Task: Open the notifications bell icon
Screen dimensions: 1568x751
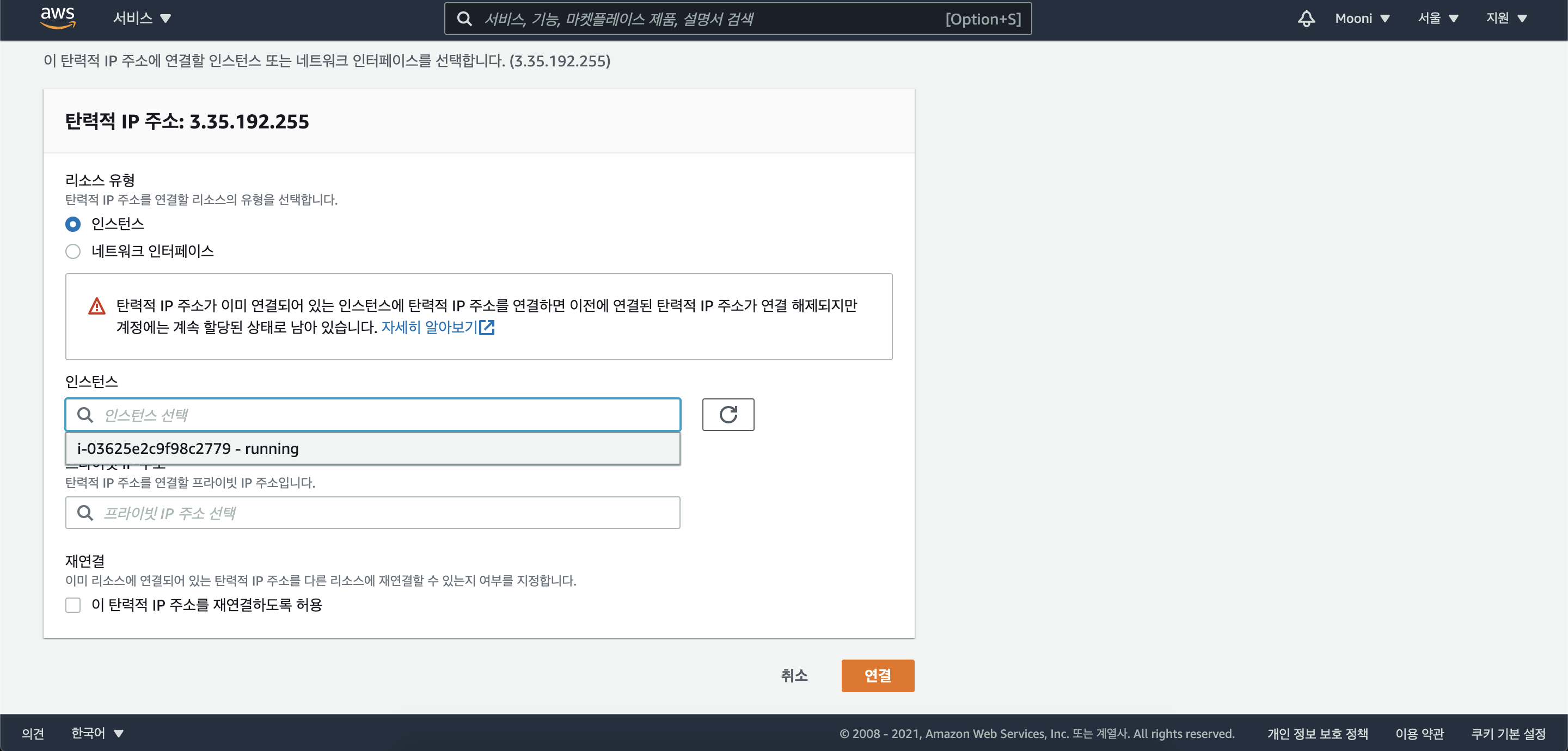Action: (x=1306, y=19)
